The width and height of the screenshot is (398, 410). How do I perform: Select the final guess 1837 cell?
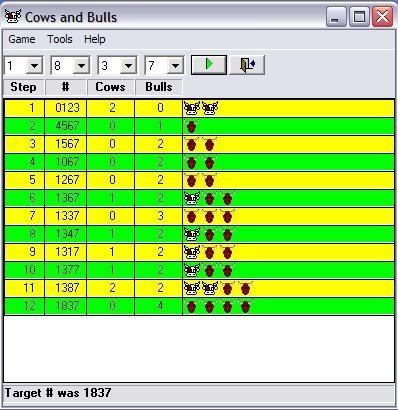pos(66,306)
